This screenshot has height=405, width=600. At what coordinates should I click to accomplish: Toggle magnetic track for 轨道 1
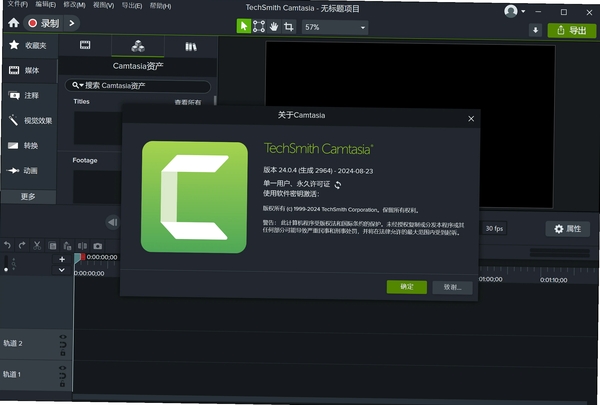click(62, 376)
